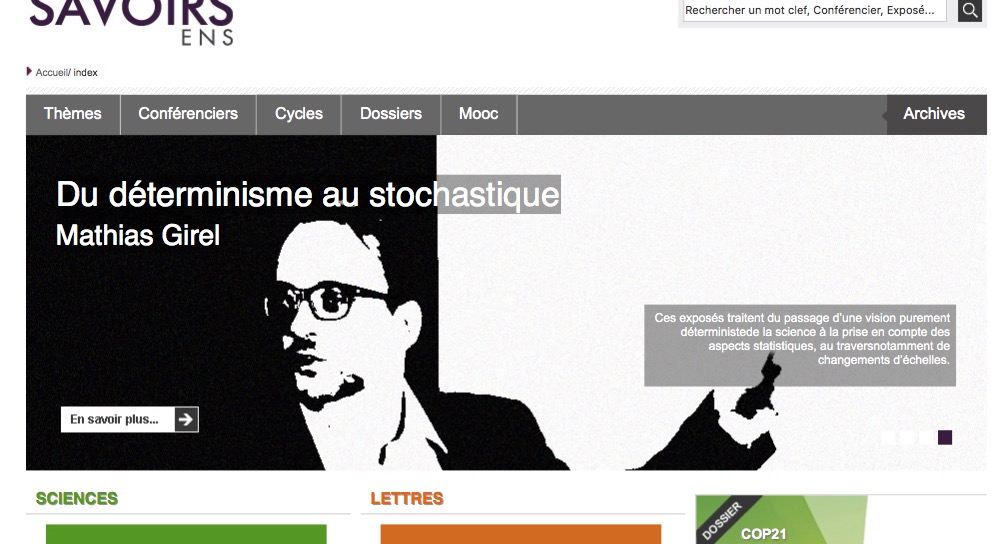
Task: Open the Mooc tab
Action: (x=478, y=114)
